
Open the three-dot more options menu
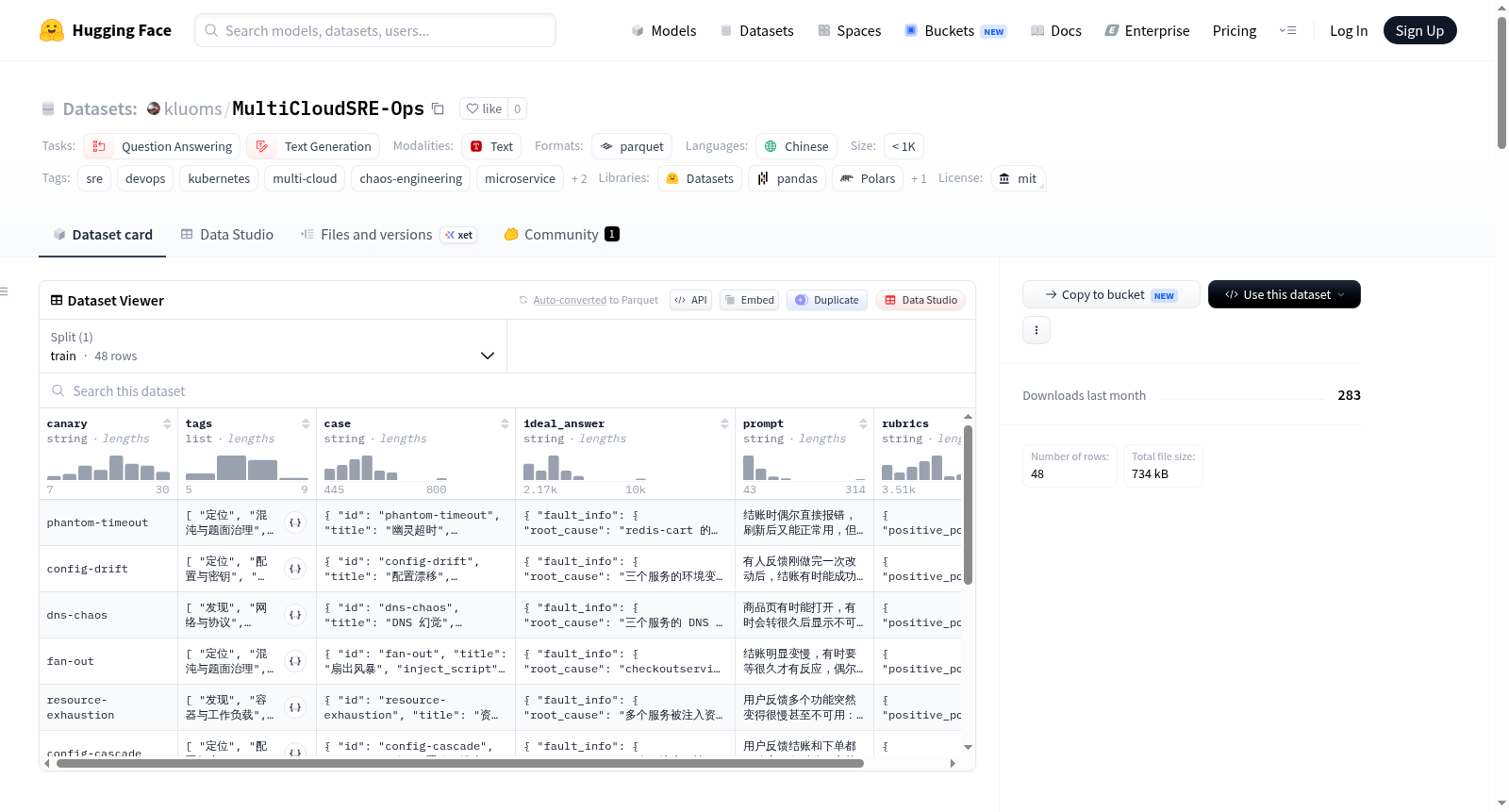(x=1036, y=330)
